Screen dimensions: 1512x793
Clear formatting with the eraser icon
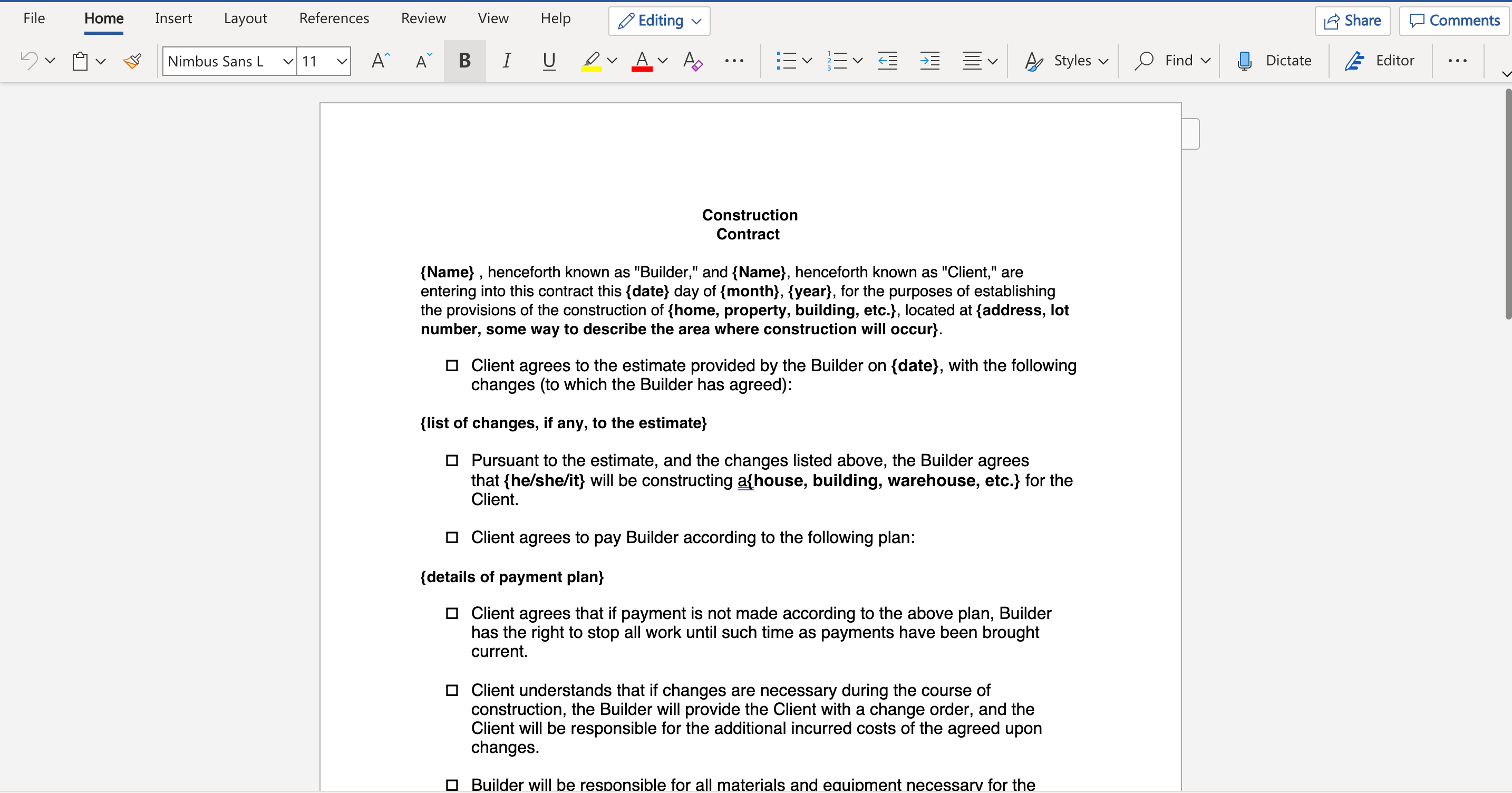(x=693, y=61)
